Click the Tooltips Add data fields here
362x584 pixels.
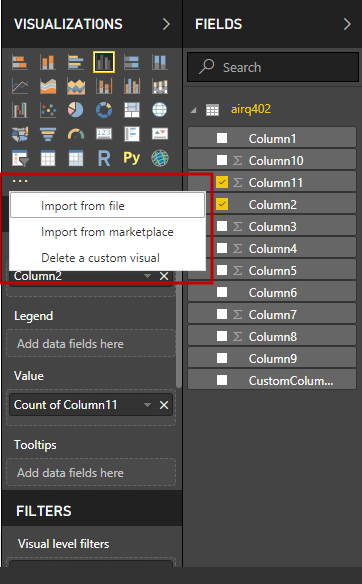tap(91, 472)
